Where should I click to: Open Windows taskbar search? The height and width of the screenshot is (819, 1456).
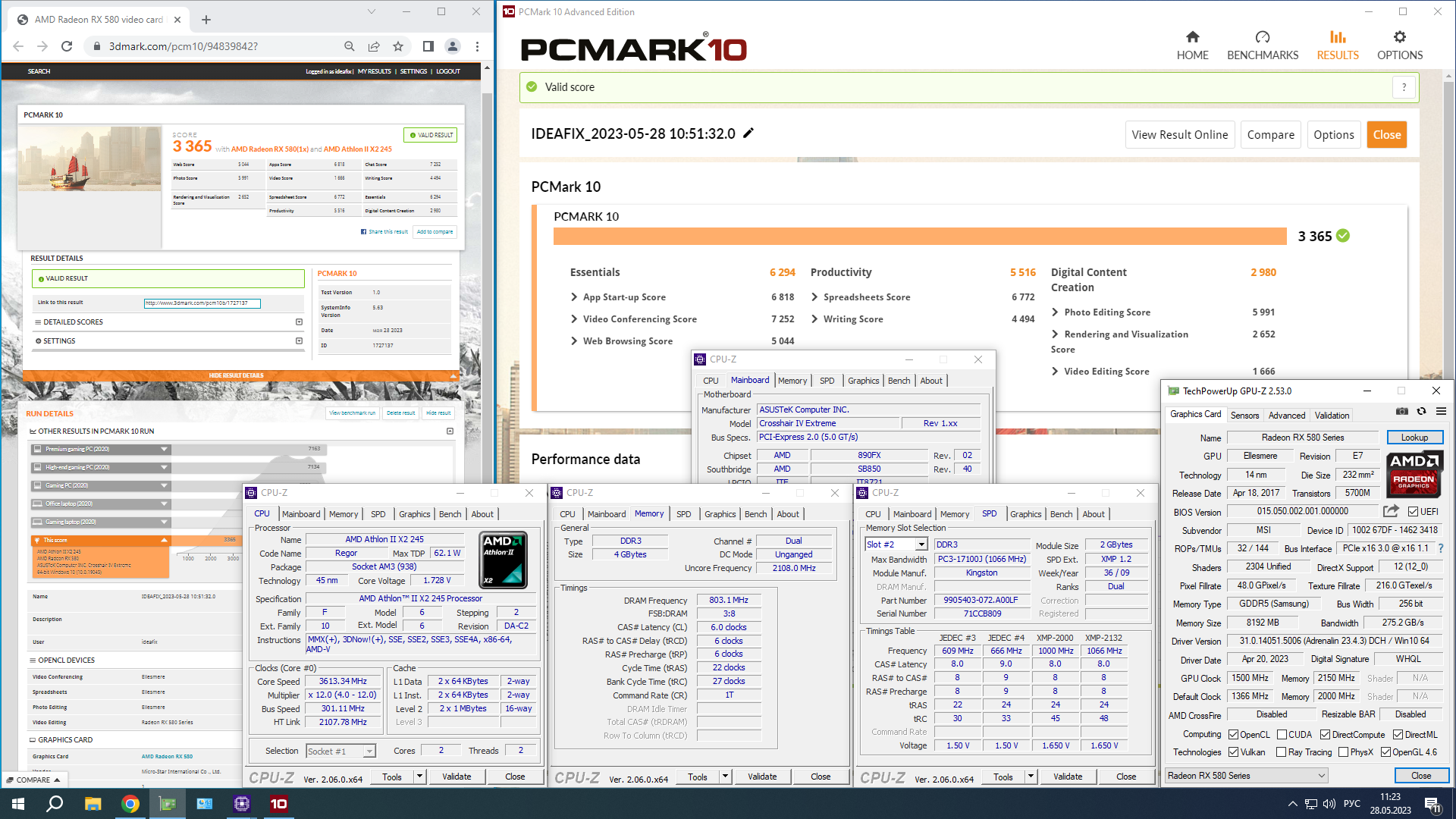pos(55,804)
